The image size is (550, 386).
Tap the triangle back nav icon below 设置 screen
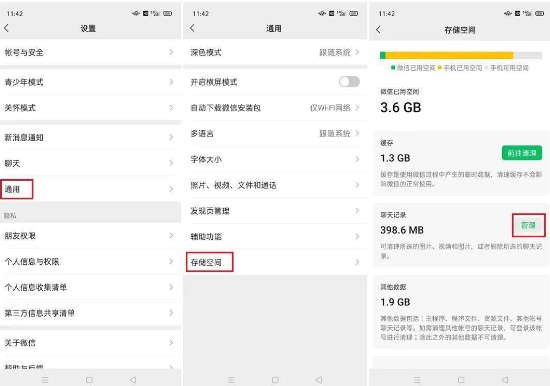pos(133,380)
